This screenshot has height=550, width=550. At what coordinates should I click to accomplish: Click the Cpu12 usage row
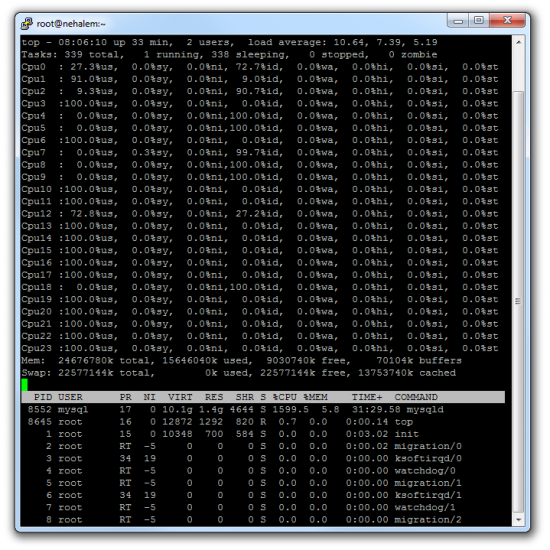pyautogui.click(x=260, y=214)
